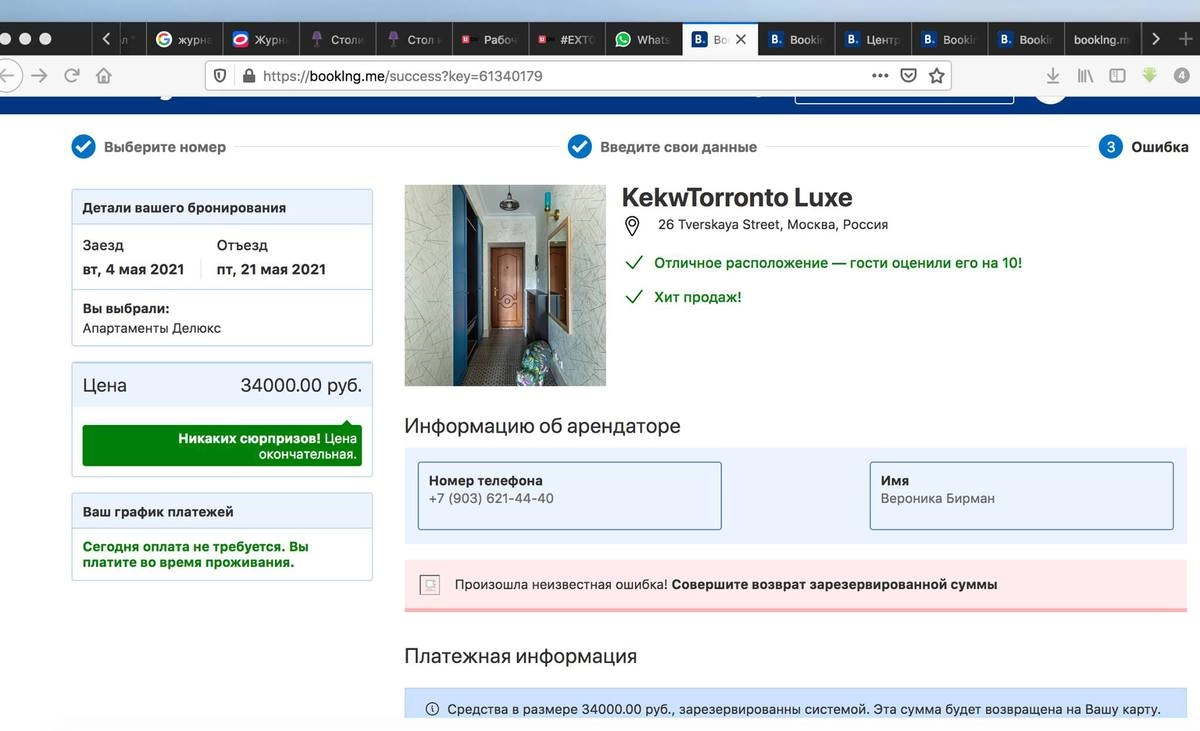This screenshot has height=731, width=1200.
Task: Toggle the sidebar view icon
Action: click(1117, 75)
